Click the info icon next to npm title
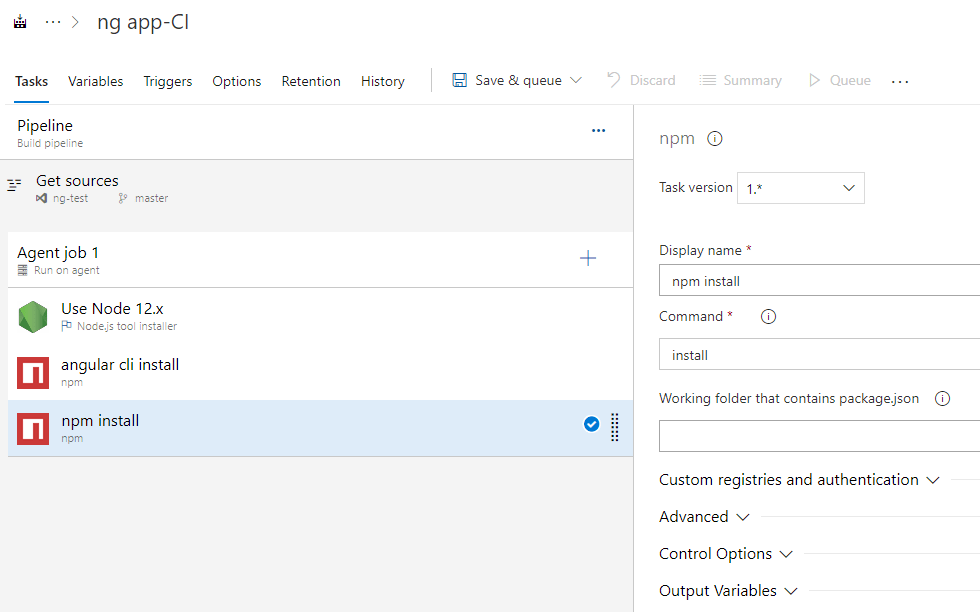This screenshot has height=612, width=980. point(715,139)
